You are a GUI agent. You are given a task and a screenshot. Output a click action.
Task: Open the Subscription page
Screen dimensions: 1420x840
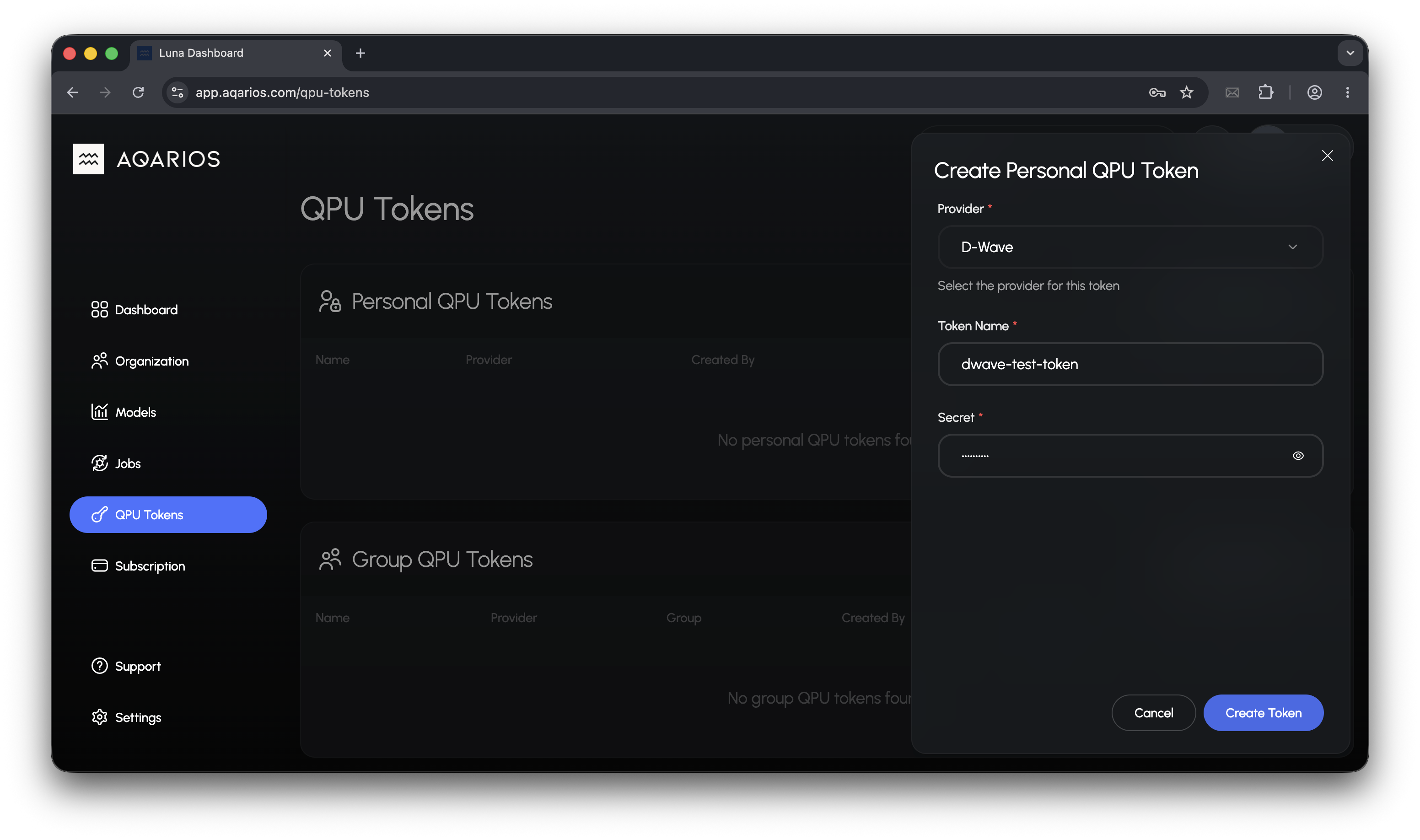pos(138,566)
